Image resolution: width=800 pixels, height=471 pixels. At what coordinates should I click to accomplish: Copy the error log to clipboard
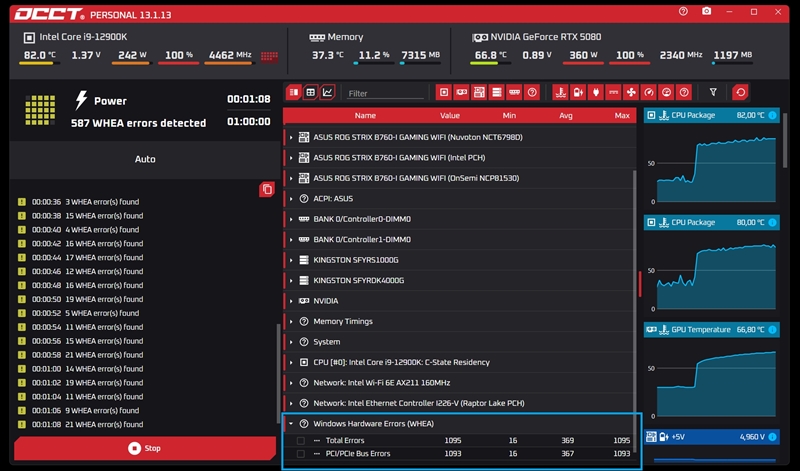267,189
